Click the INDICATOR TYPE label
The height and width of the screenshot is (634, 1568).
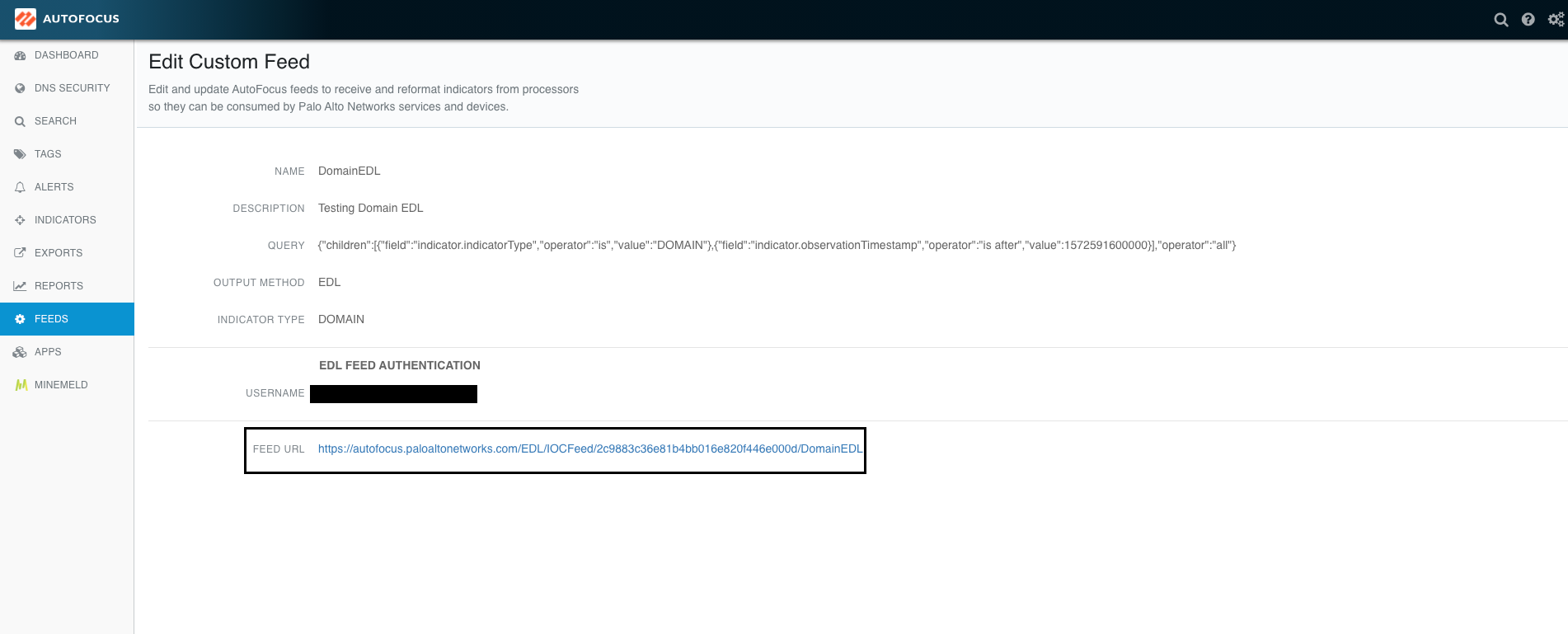pos(261,320)
